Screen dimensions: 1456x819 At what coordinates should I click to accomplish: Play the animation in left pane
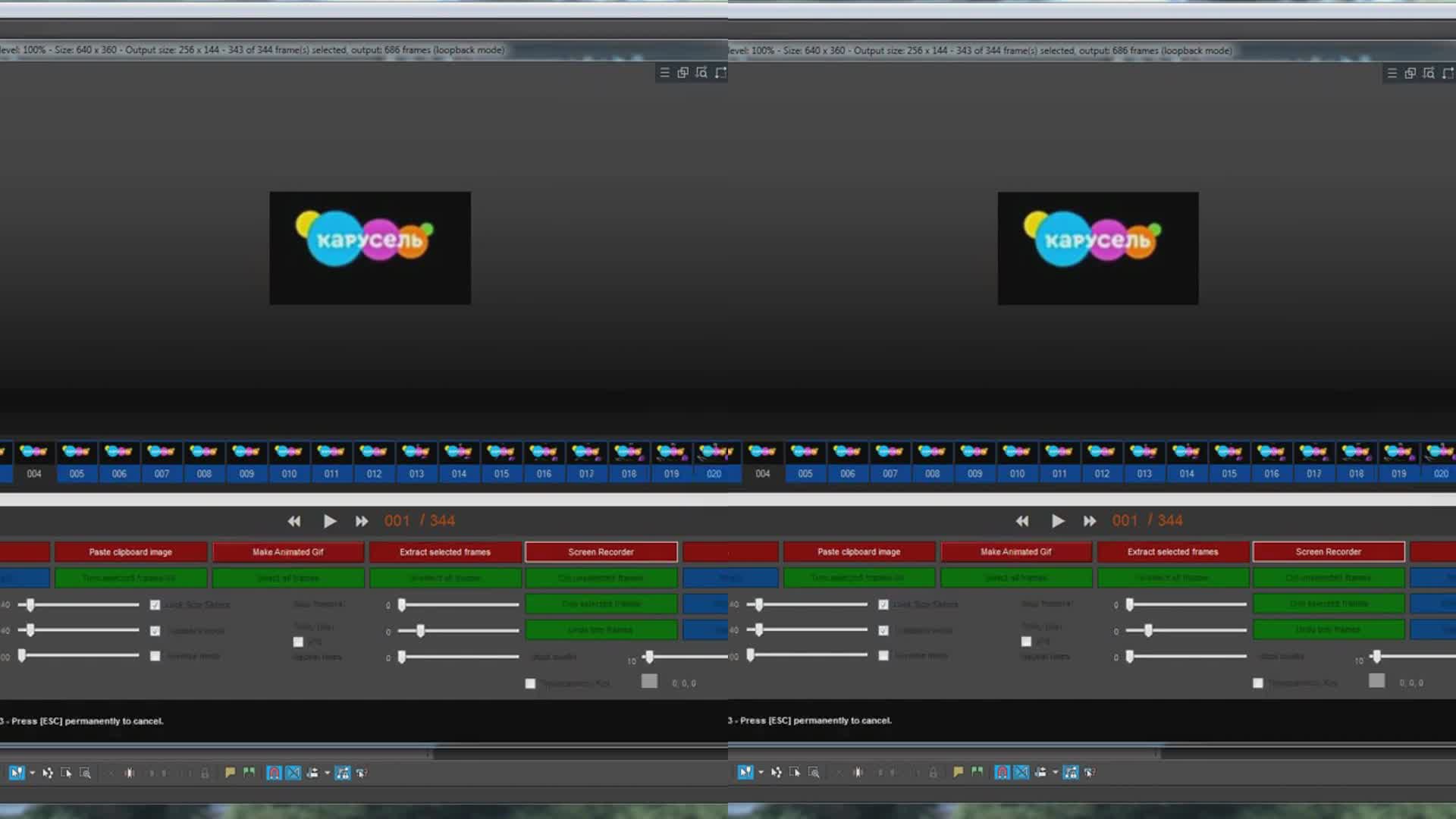click(x=329, y=521)
